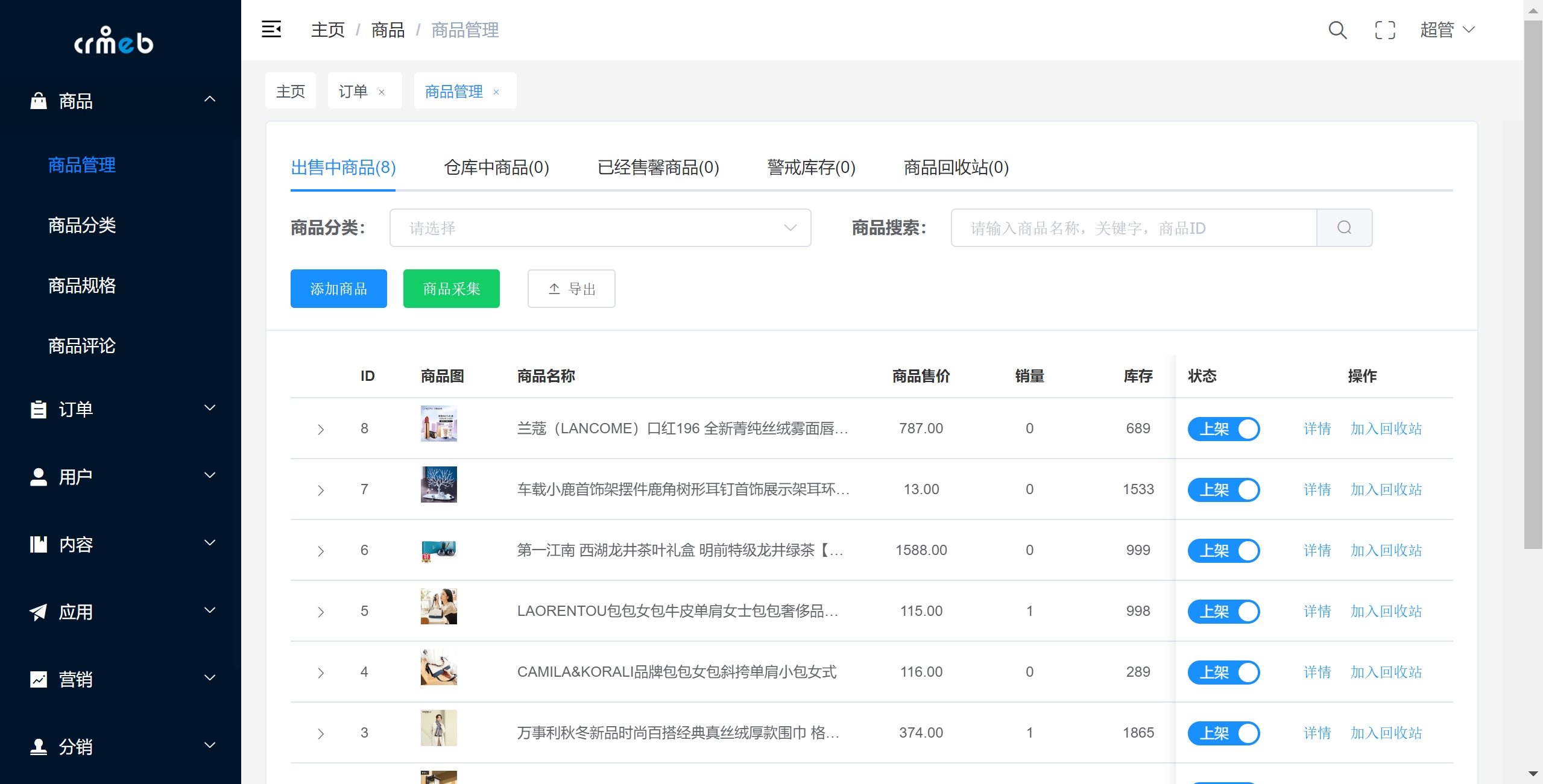This screenshot has width=1543, height=784.
Task: Toggle 上架 switch for product ID 7
Action: 1223,490
